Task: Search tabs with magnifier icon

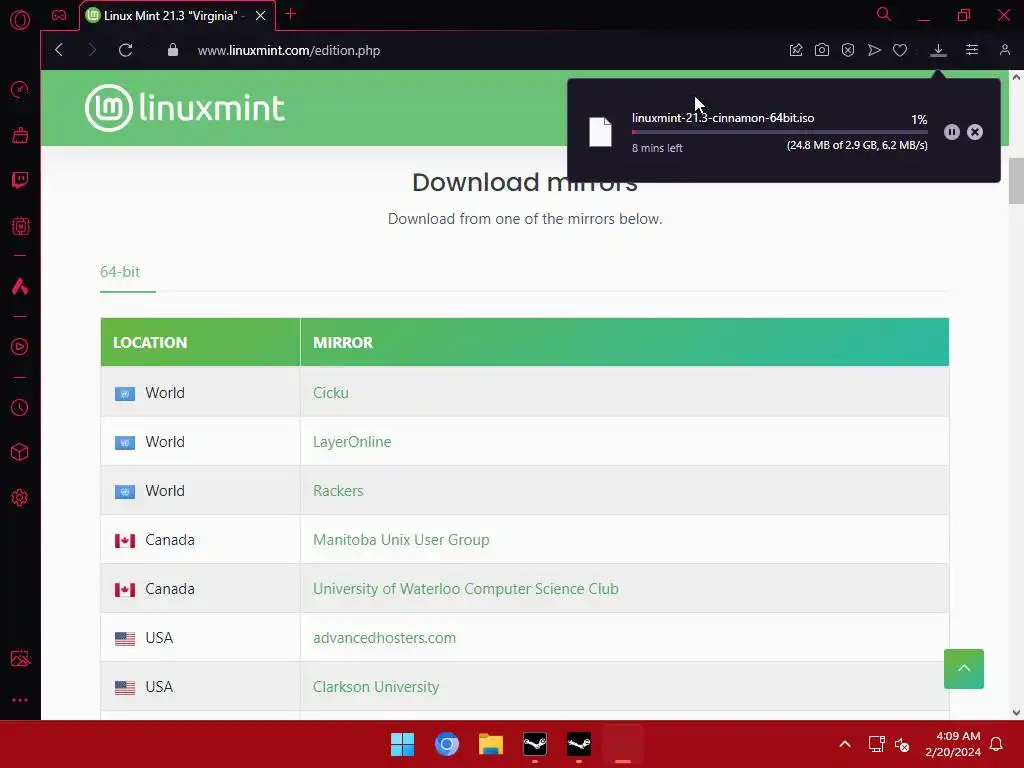Action: pos(884,14)
